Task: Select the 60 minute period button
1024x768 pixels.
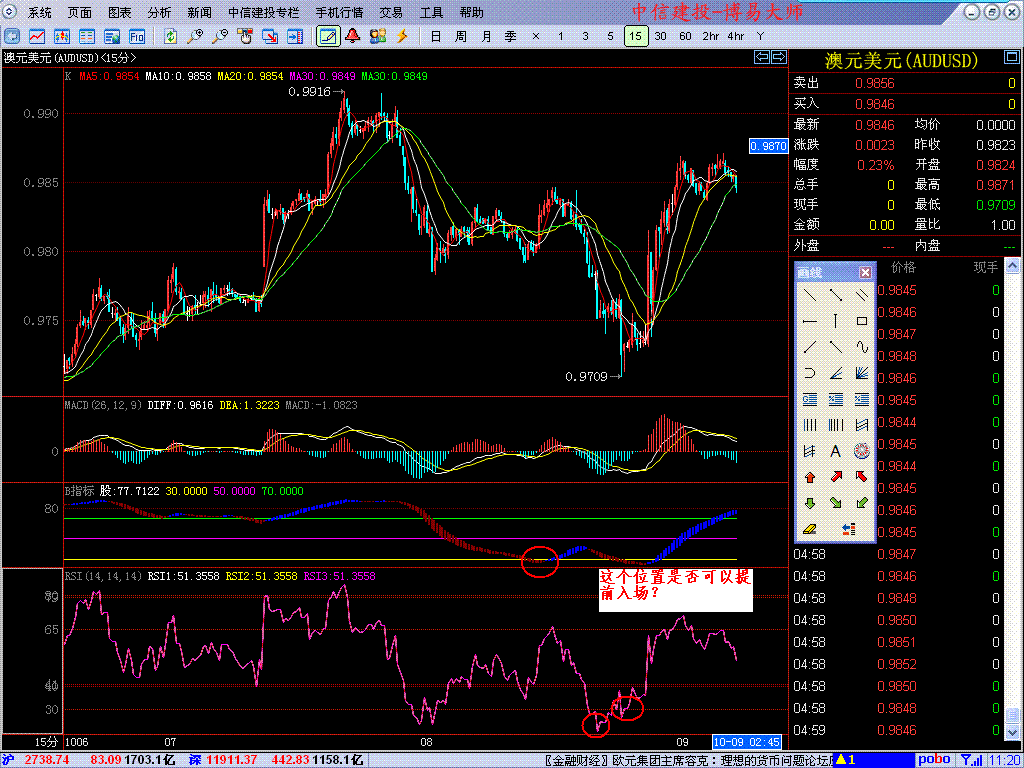Action: [x=686, y=36]
